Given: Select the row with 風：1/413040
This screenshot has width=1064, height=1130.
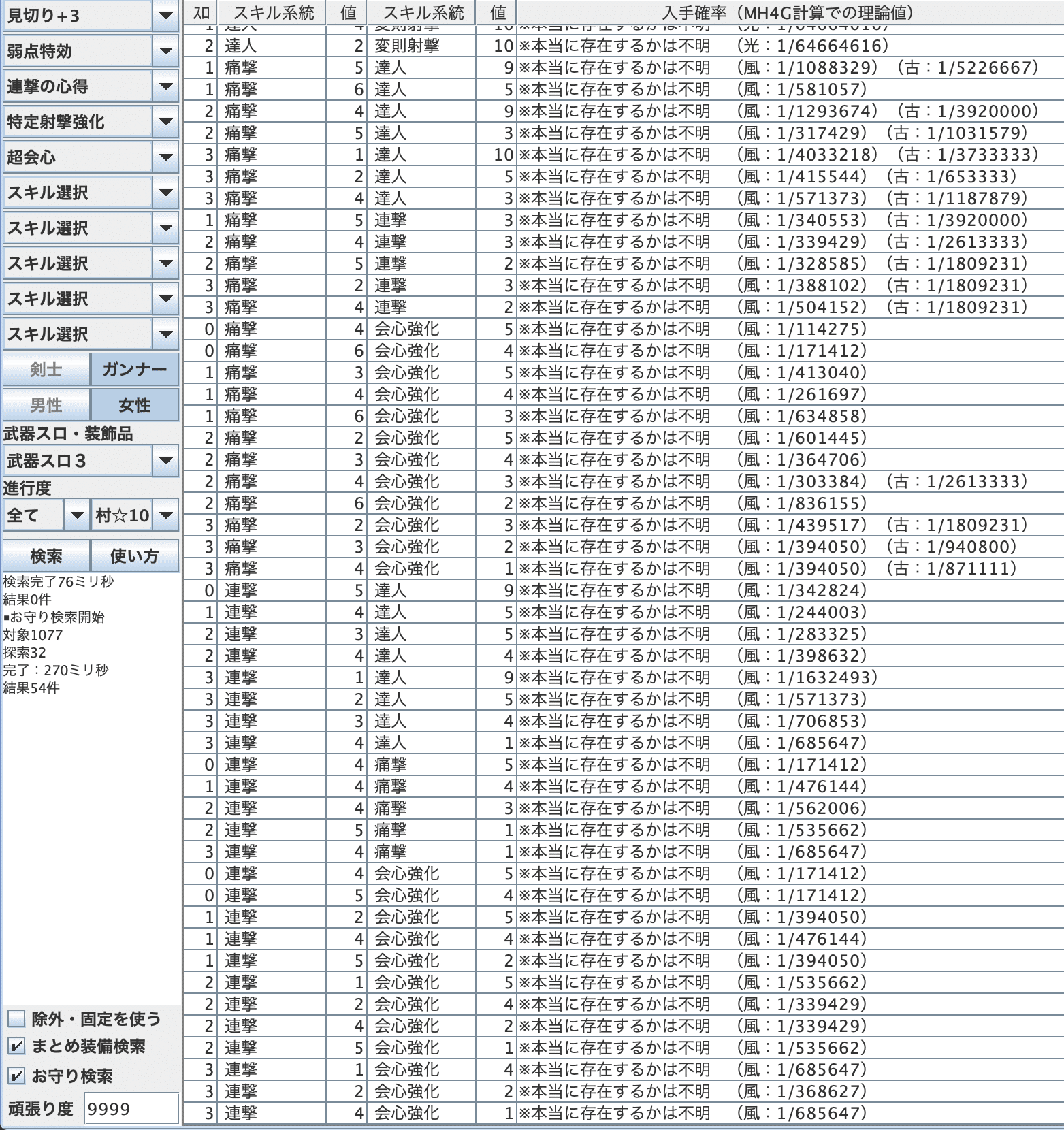Looking at the screenshot, I should coord(623,372).
